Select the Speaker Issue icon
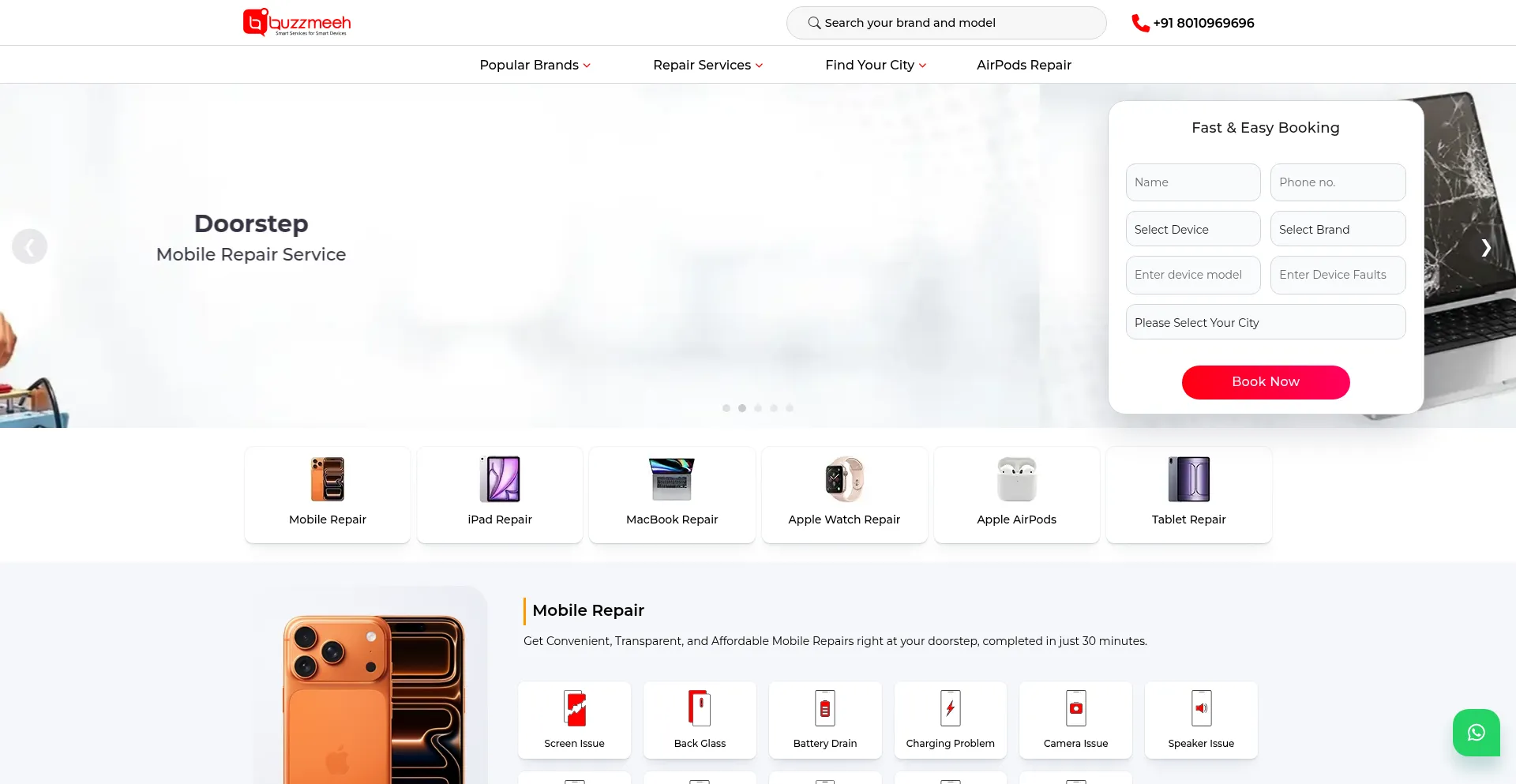 coord(1202,708)
